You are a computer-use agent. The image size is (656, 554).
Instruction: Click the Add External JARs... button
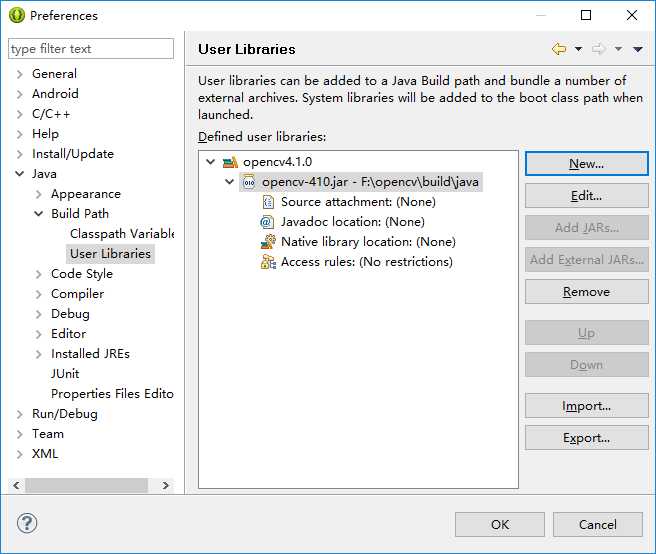click(587, 259)
